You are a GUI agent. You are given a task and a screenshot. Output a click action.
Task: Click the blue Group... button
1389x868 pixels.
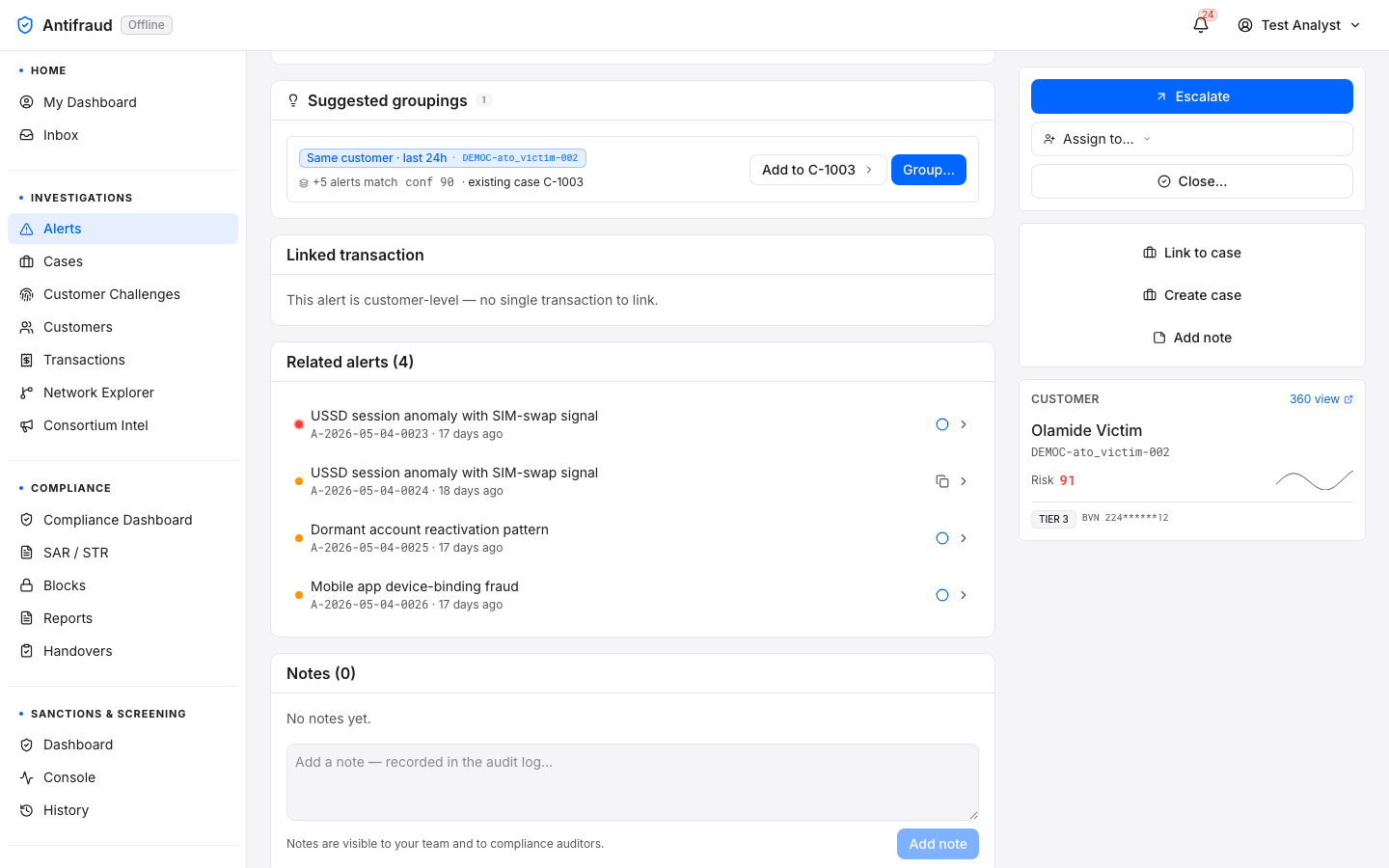tap(929, 170)
